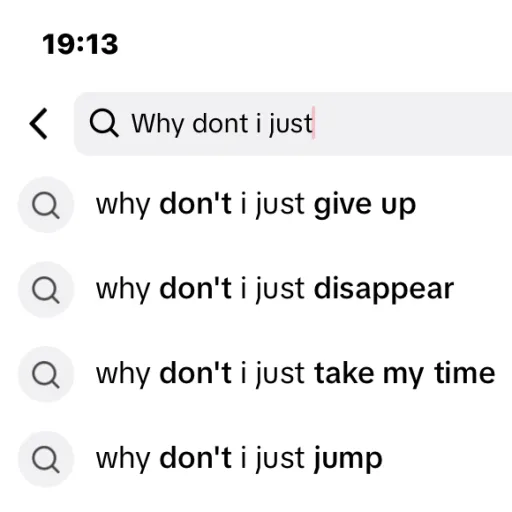Tap the search icon beside 'jump' suggestion
The width and height of the screenshot is (512, 512).
coord(46,459)
